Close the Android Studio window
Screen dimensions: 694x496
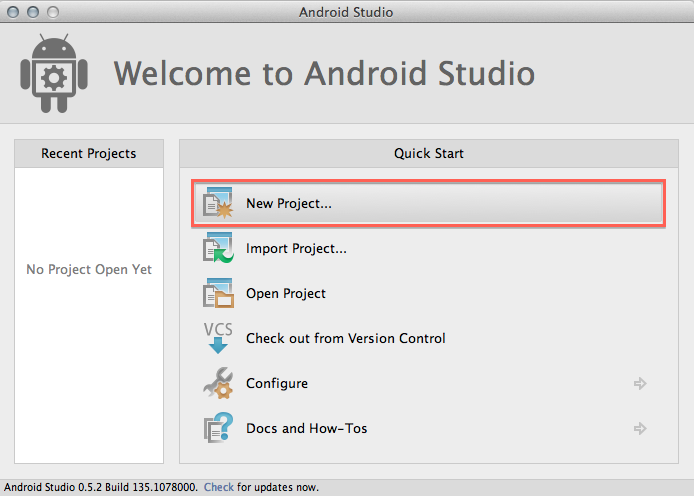[x=13, y=12]
